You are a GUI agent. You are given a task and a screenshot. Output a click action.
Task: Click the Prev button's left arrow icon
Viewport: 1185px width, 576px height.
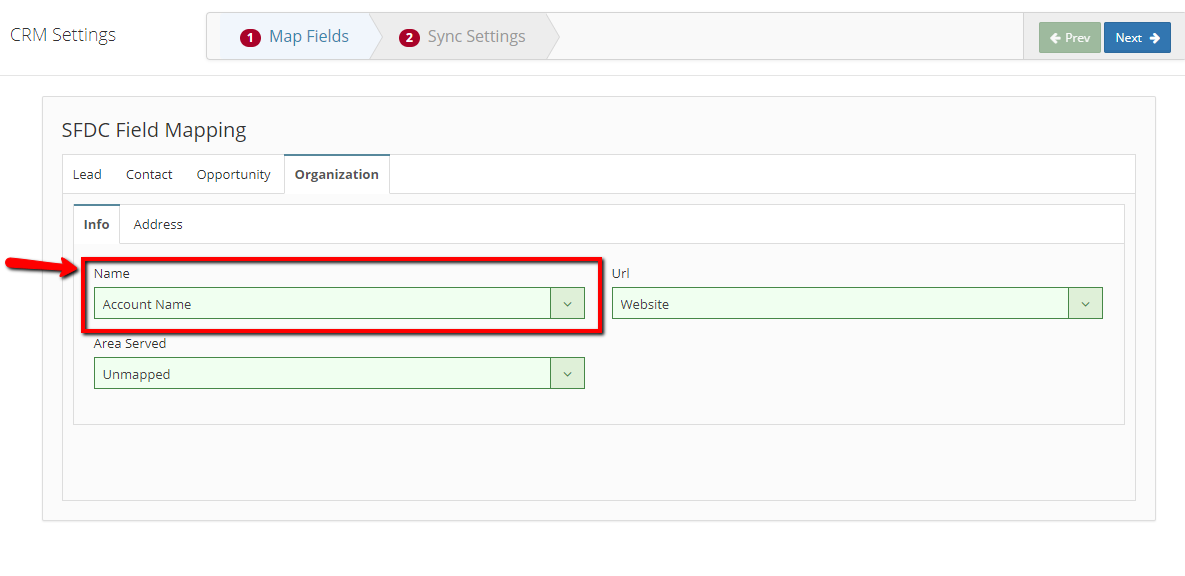click(1055, 38)
